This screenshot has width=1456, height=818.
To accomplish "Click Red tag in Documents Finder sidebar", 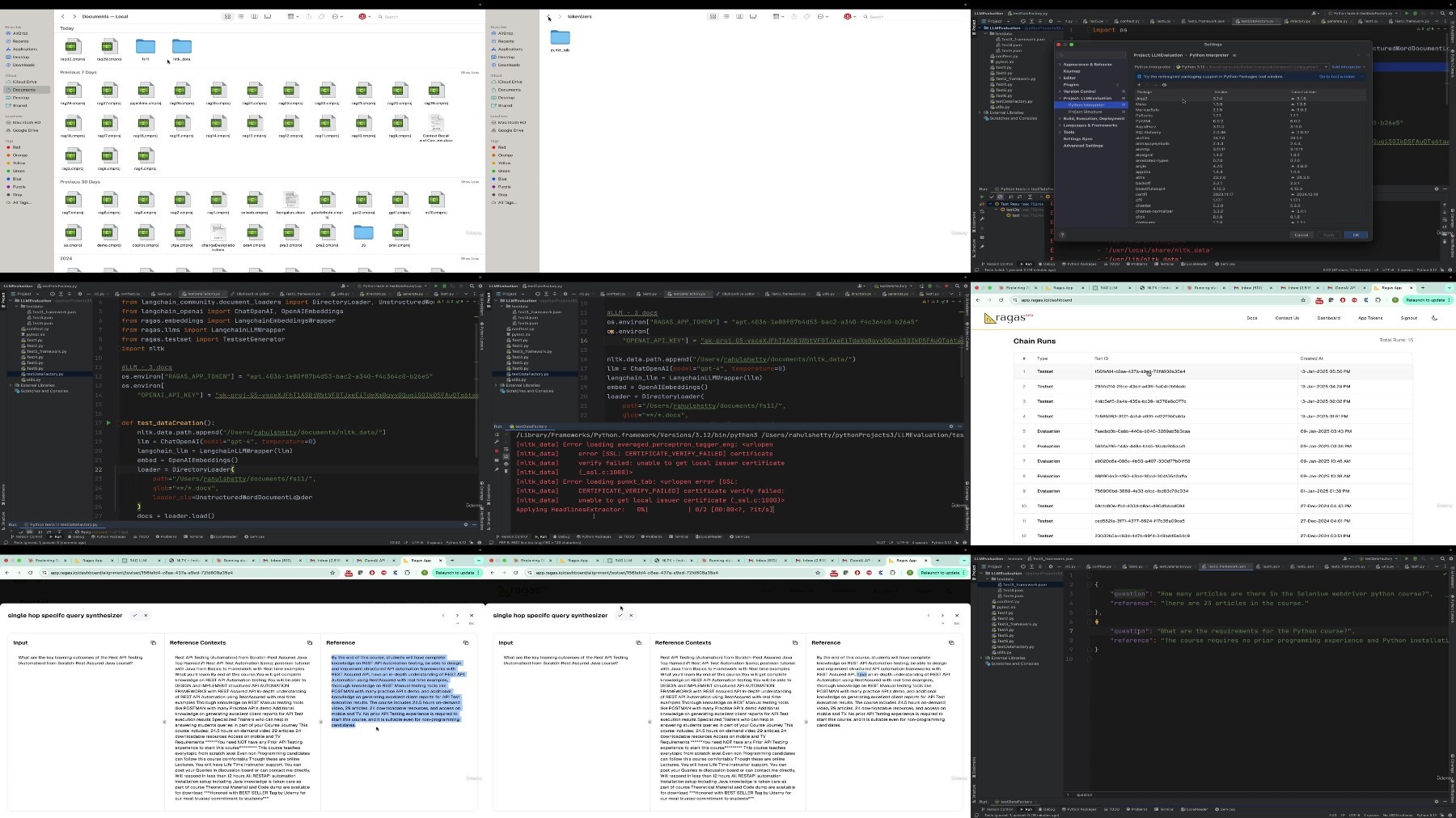I will coord(15,147).
